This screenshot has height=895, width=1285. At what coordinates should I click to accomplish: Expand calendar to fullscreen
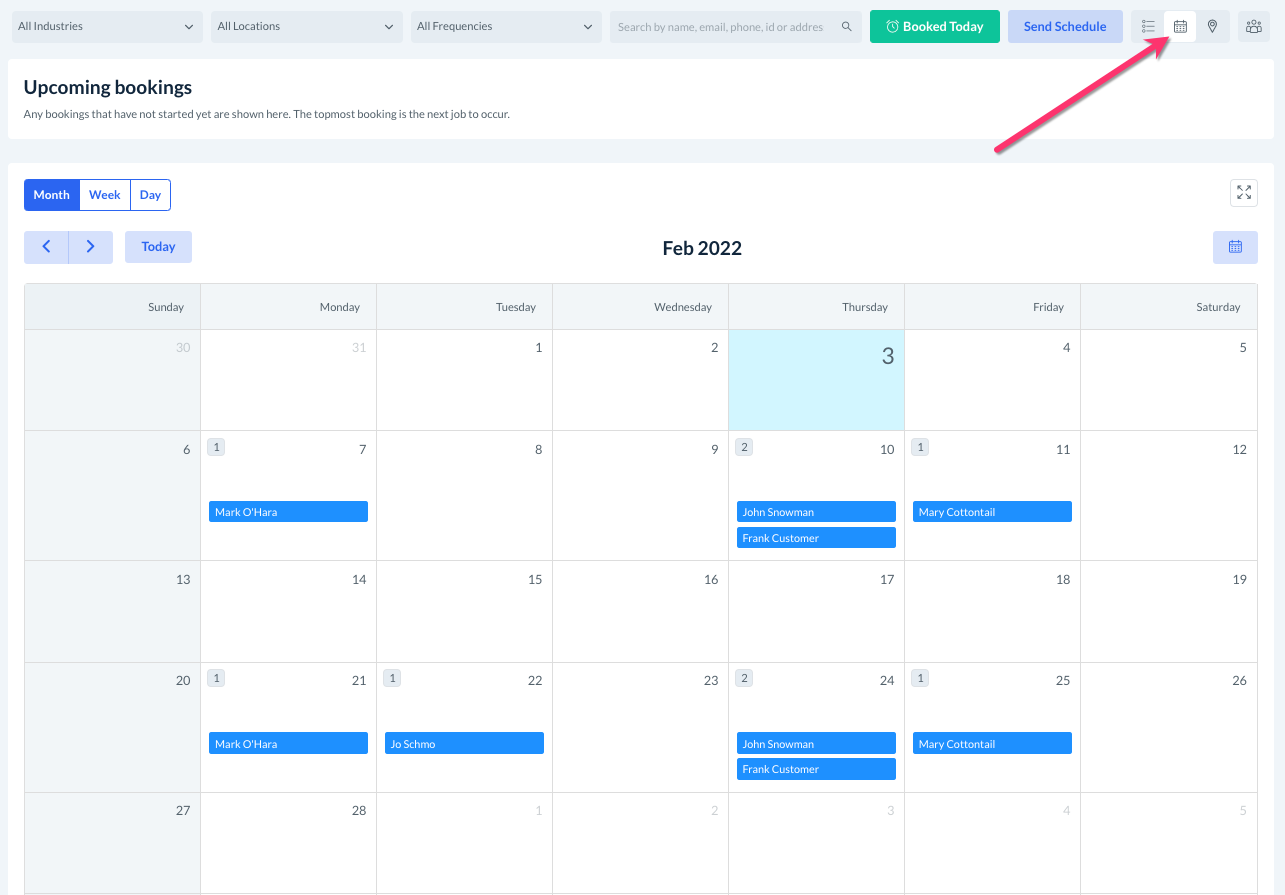coord(1244,193)
